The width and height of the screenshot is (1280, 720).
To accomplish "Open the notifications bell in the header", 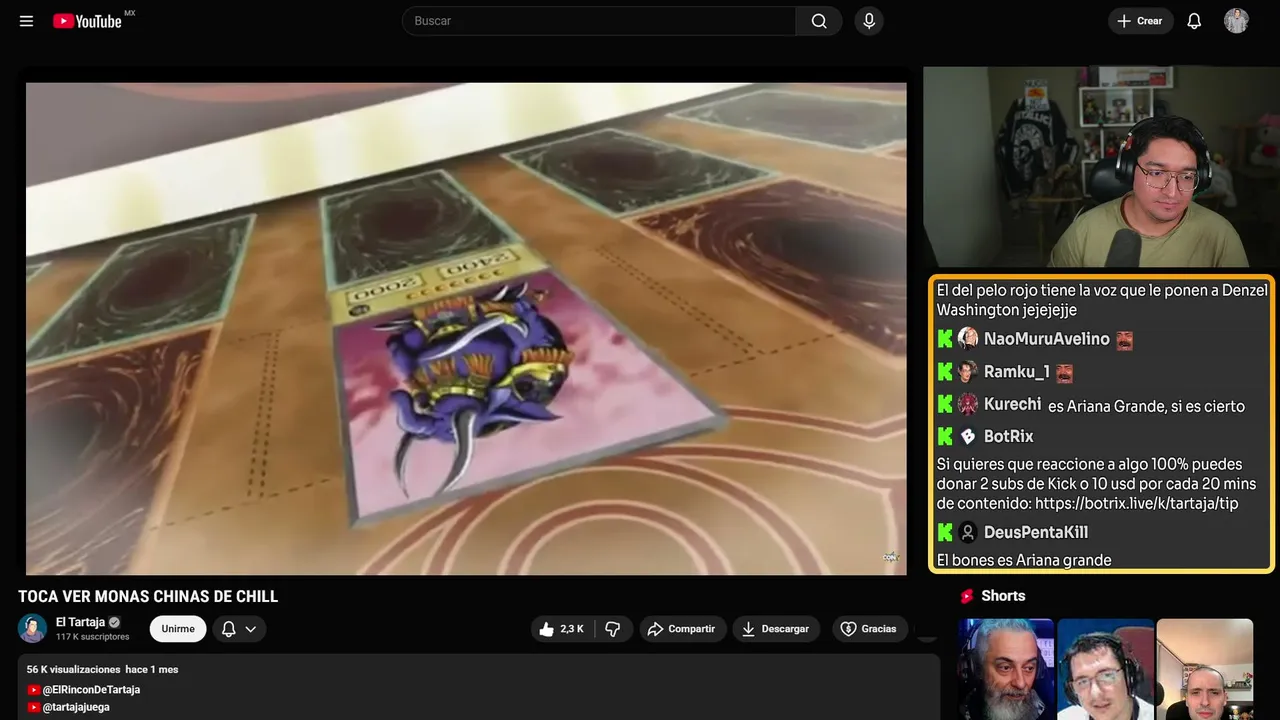I will 1194,21.
